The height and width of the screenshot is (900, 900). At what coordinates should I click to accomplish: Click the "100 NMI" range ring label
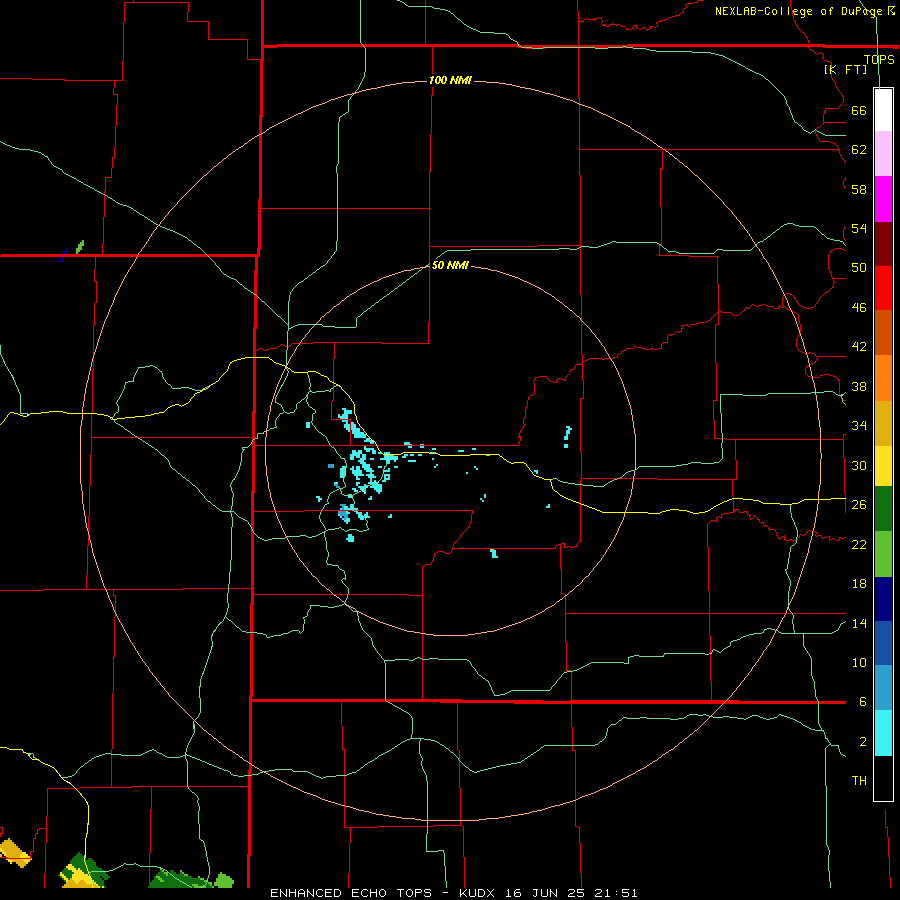pos(450,80)
